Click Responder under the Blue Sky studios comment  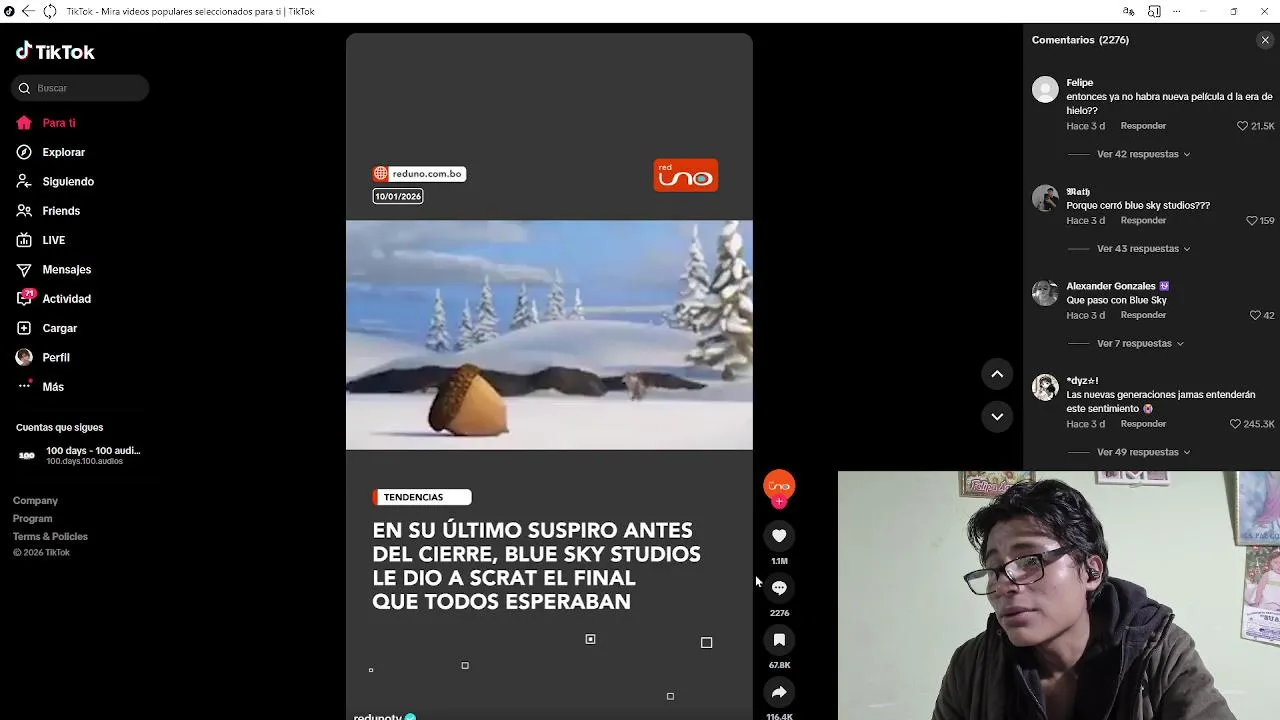[x=1143, y=220]
